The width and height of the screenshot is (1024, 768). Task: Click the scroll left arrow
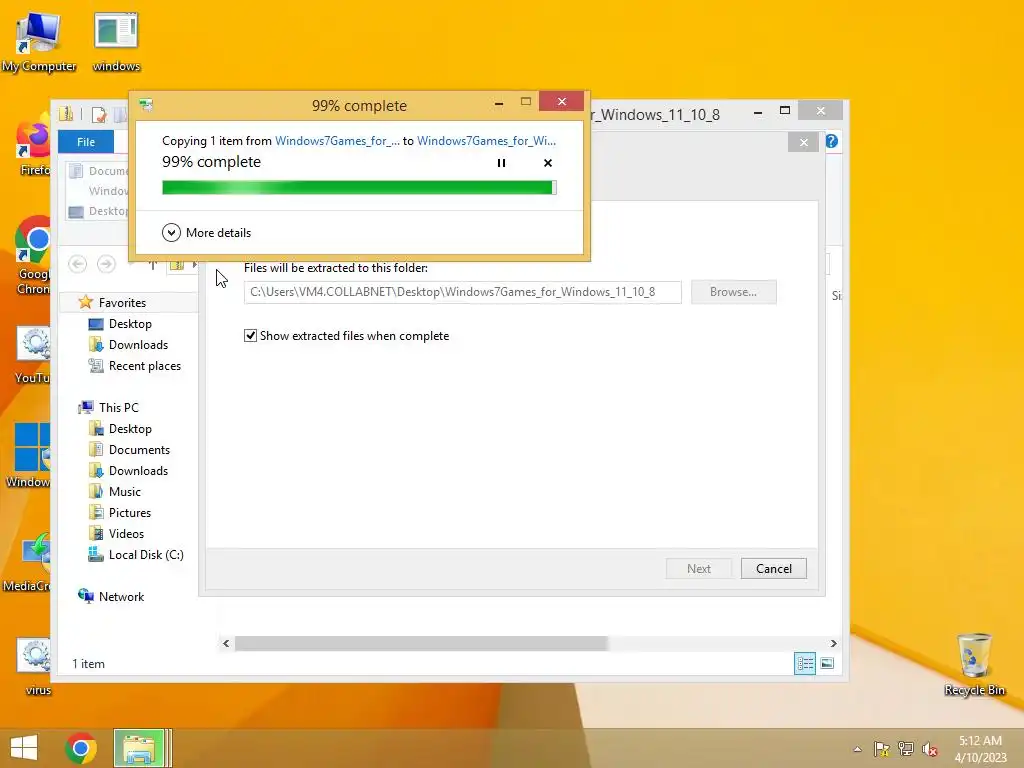point(226,643)
